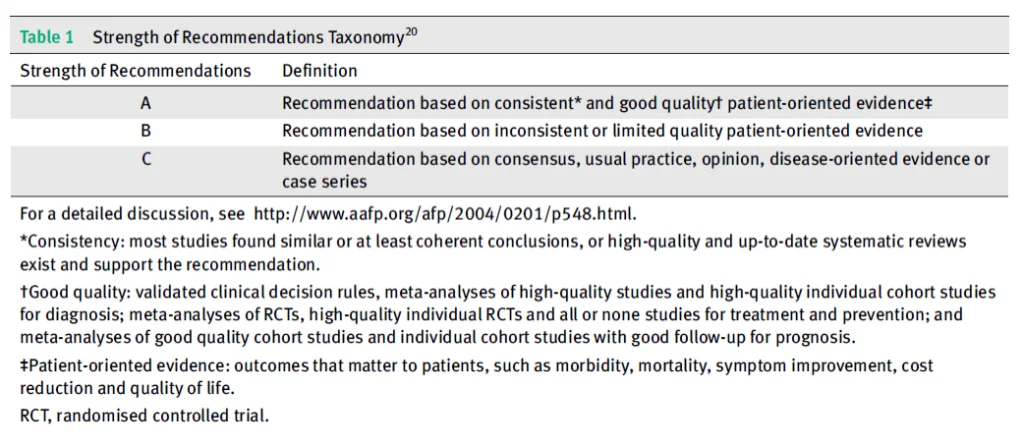Viewport: 1023px width, 445px height.
Task: Select the grade B cell
Action: pyautogui.click(x=146, y=130)
